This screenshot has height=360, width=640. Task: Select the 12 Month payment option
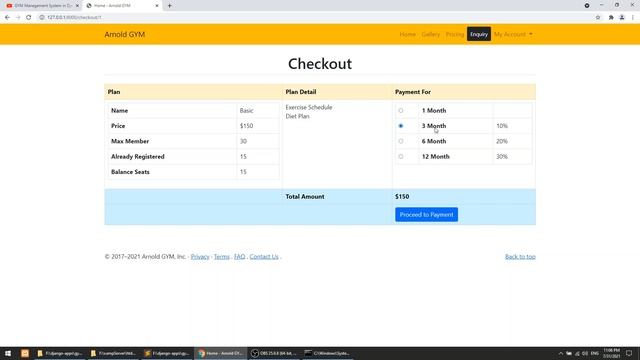coord(400,156)
